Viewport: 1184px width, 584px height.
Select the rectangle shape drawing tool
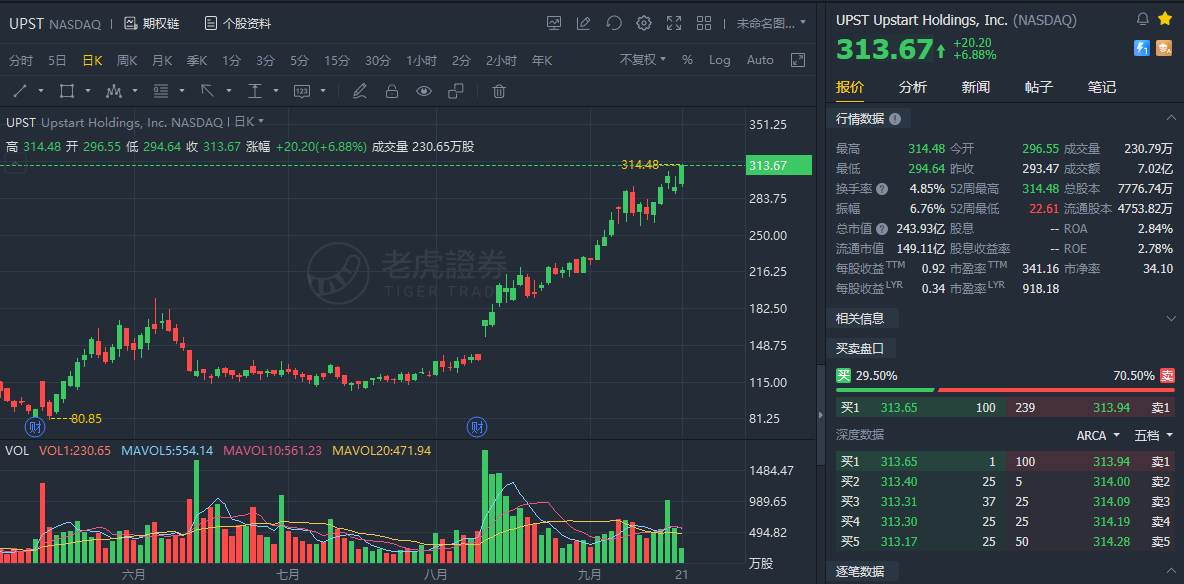[x=66, y=91]
